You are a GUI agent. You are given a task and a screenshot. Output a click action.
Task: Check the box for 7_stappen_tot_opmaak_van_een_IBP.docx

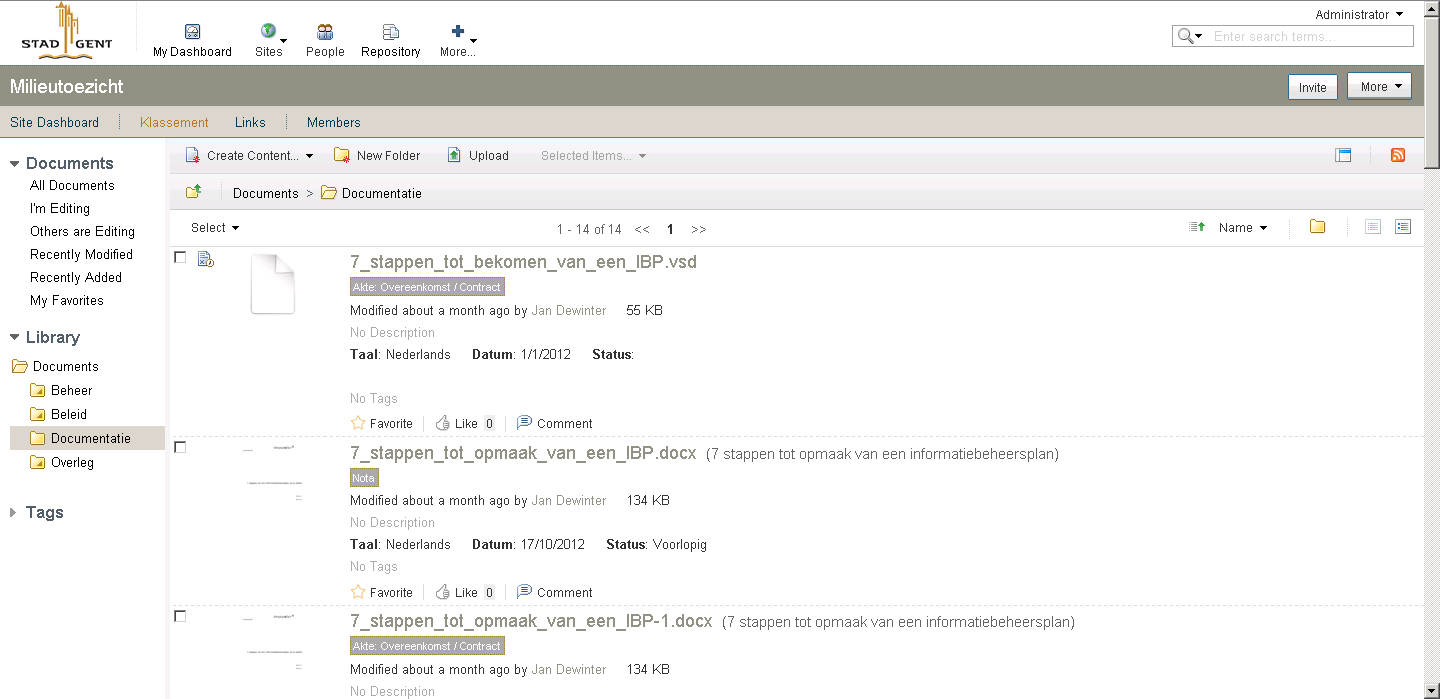(x=180, y=447)
